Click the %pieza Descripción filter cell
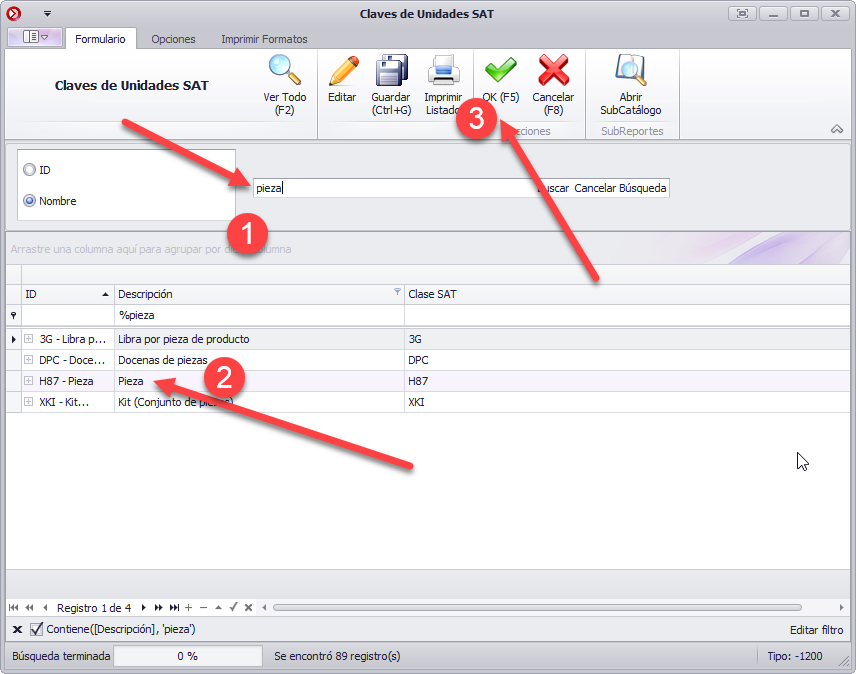 259,315
